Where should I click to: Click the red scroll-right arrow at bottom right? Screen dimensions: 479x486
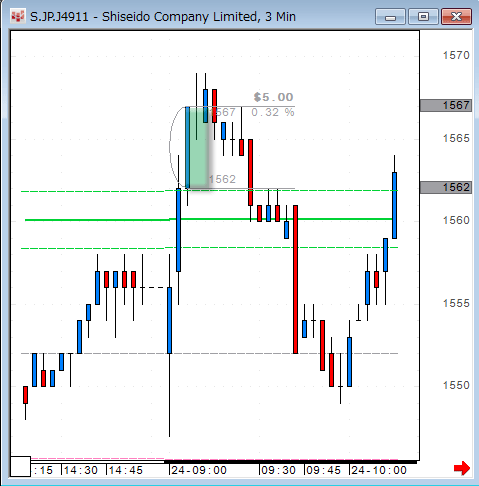click(462, 468)
